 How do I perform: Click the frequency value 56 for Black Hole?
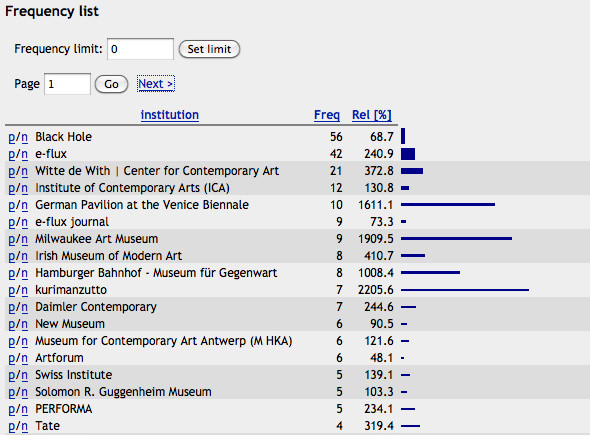click(x=336, y=137)
